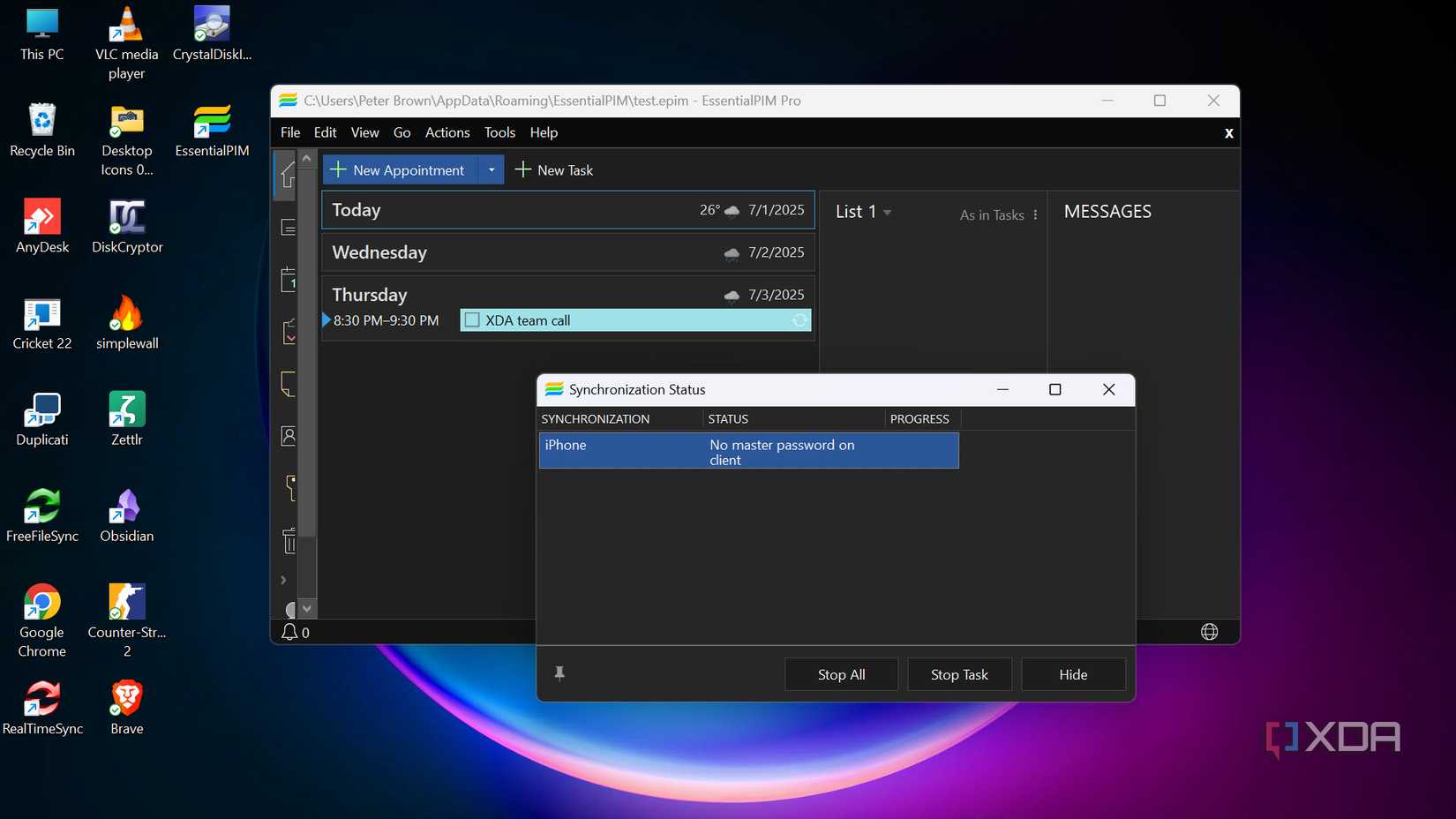
Task: Open the Tasks module with red checkmark icon
Action: pos(288,332)
